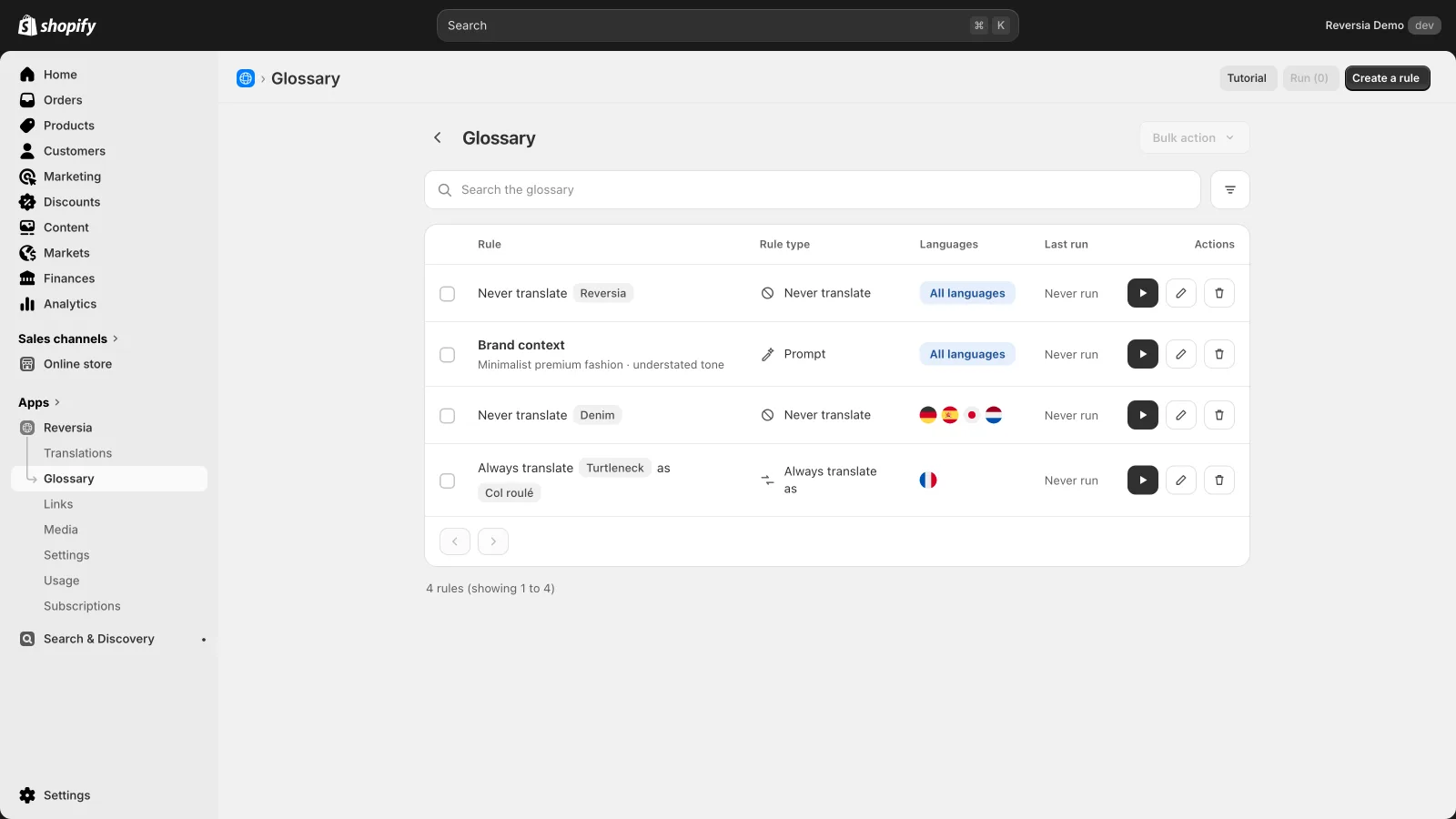1456x819 pixels.
Task: Click the Shopify logo
Action: [x=57, y=25]
